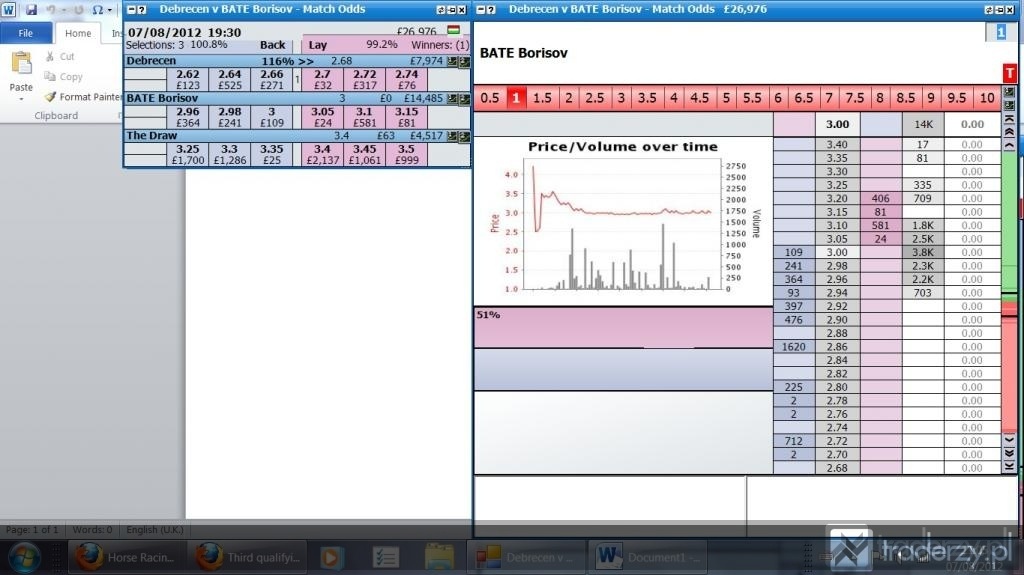The width and height of the screenshot is (1024, 575).
Task: Click the Debrecen selection name
Action: 152,61
